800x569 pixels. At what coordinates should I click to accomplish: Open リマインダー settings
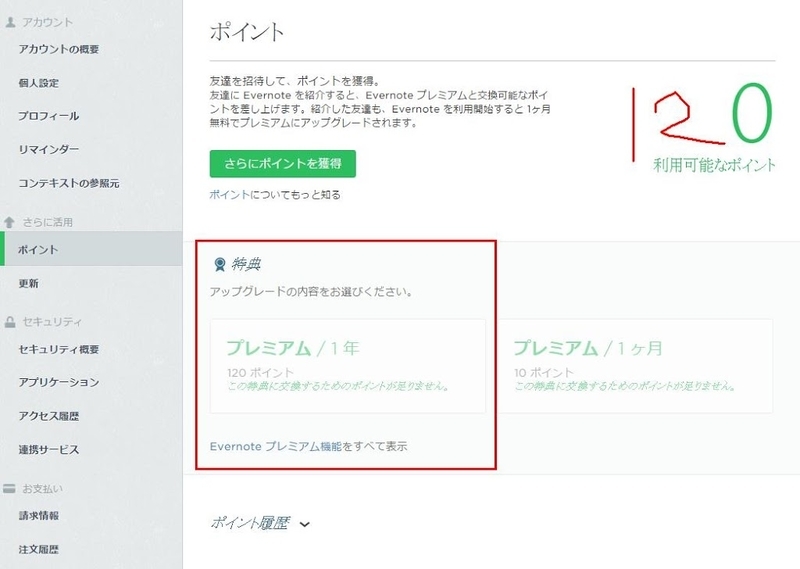pos(48,150)
